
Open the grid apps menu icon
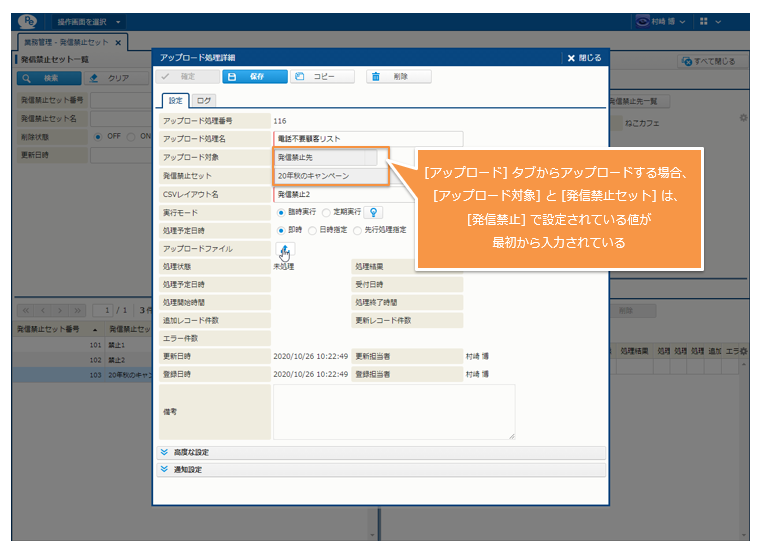[x=703, y=21]
